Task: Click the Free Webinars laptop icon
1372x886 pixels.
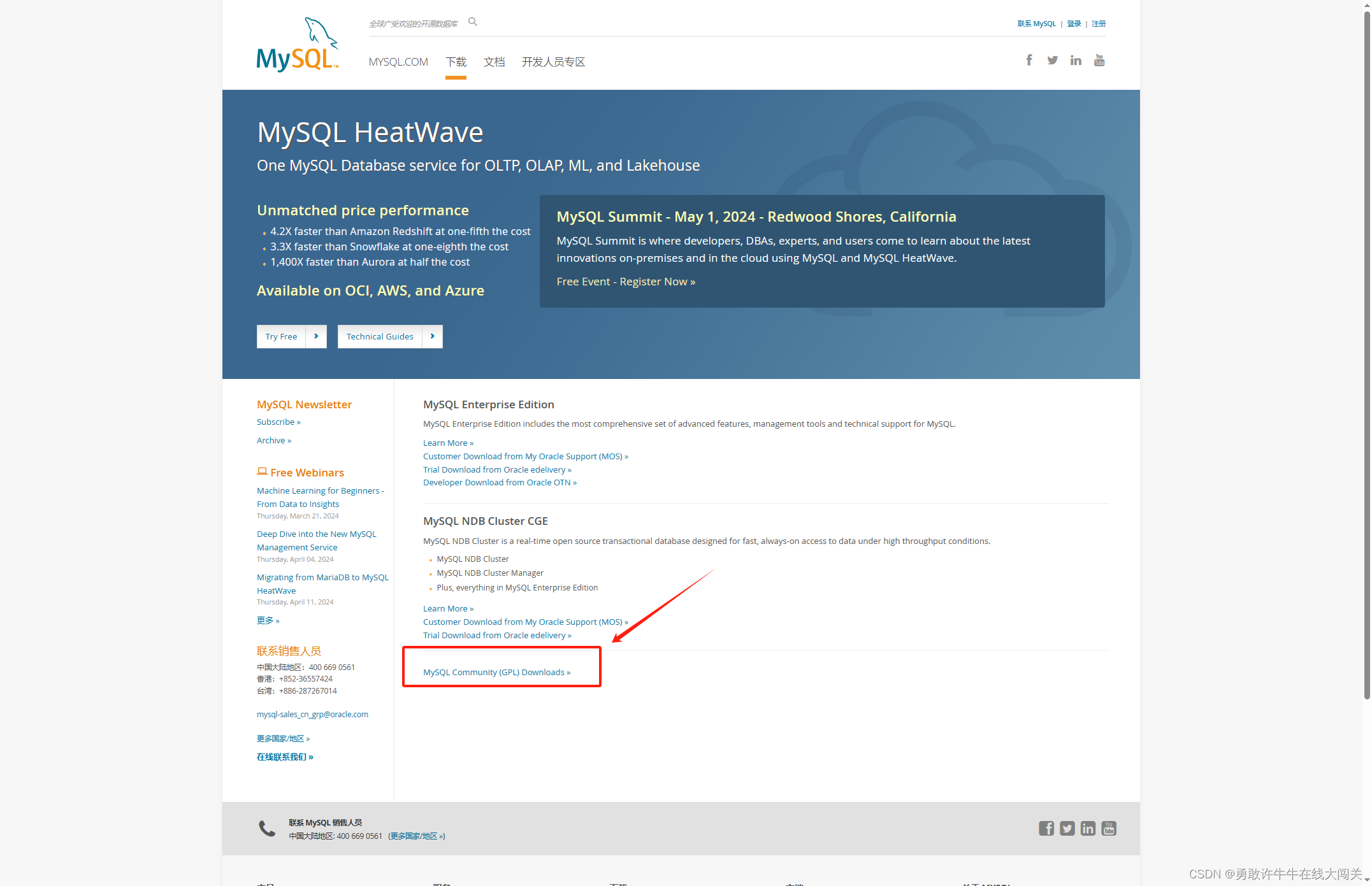Action: pos(262,471)
